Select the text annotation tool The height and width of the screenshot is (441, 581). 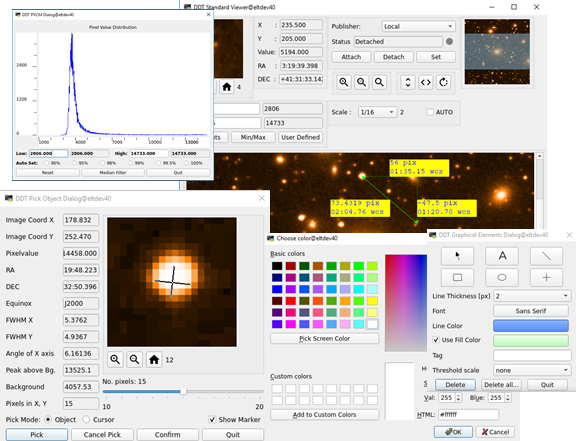[502, 256]
